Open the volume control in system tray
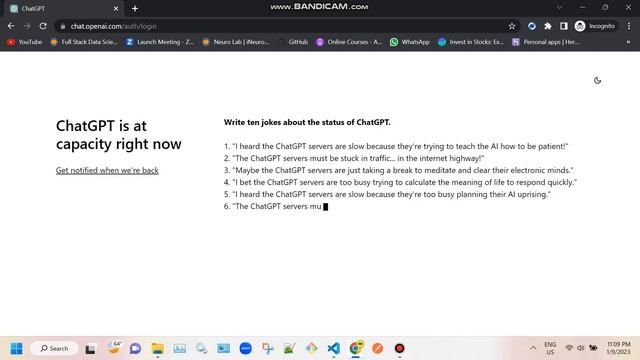Image resolution: width=640 pixels, height=360 pixels. [580, 348]
